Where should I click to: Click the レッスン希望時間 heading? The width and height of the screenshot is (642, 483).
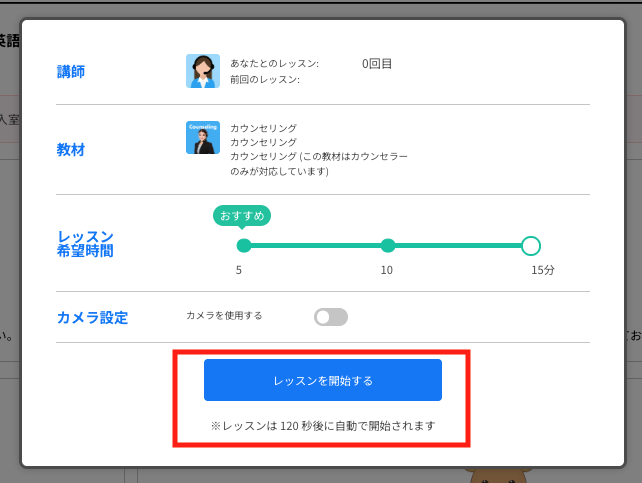[x=85, y=244]
